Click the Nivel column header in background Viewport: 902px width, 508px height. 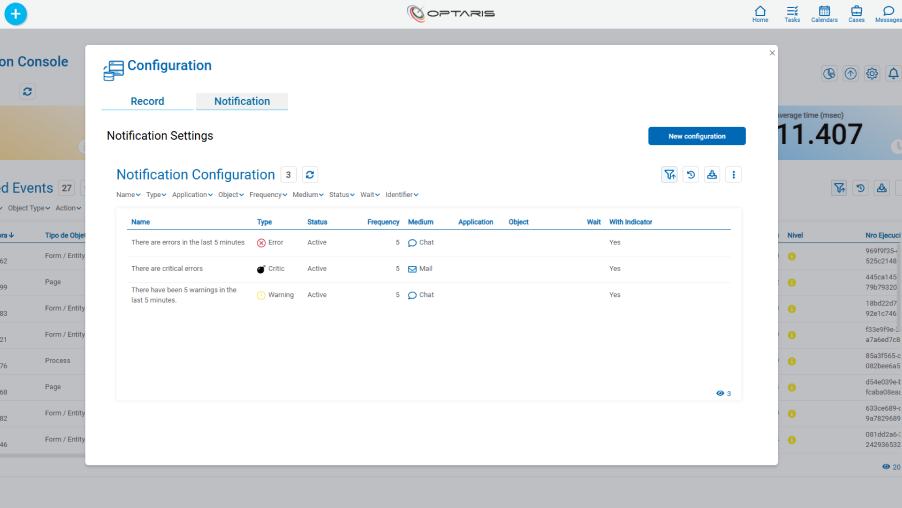[x=795, y=235]
